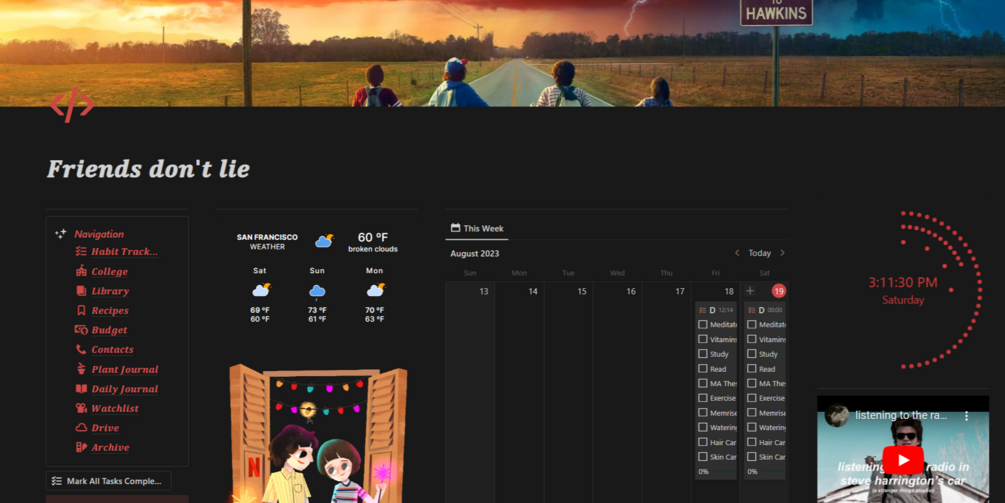
Task: Check Vitamins on Friday 18
Action: (x=703, y=340)
